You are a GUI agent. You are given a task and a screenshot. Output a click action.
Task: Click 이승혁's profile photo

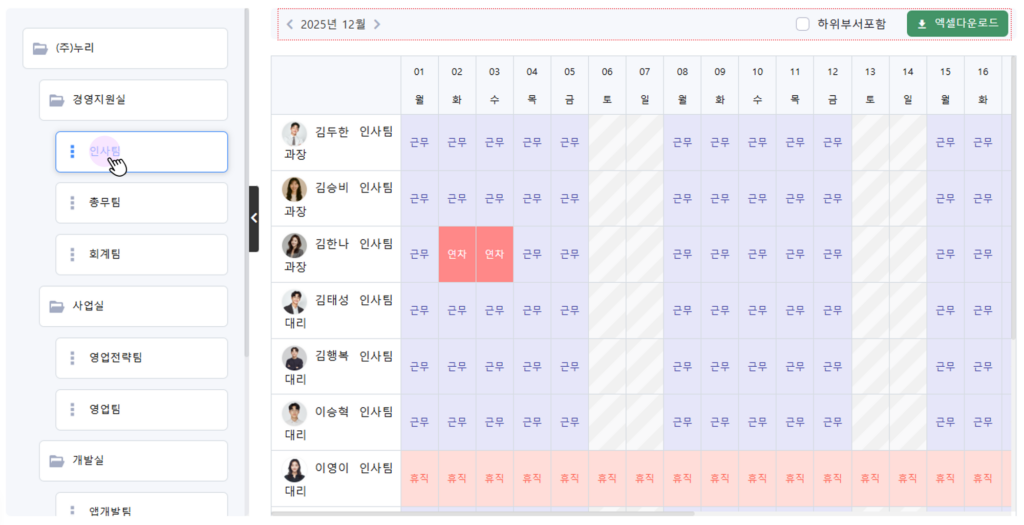294,414
